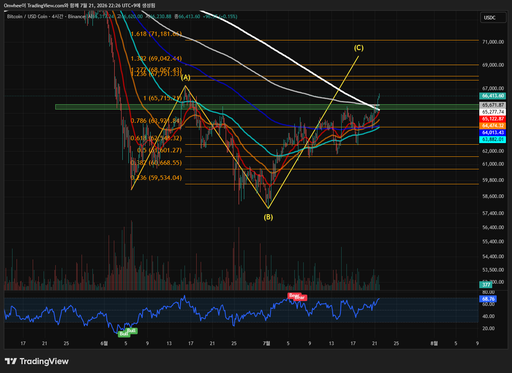This screenshot has width=512, height=373.
Task: Click the red price tag 65,122.87
Action: [493, 119]
